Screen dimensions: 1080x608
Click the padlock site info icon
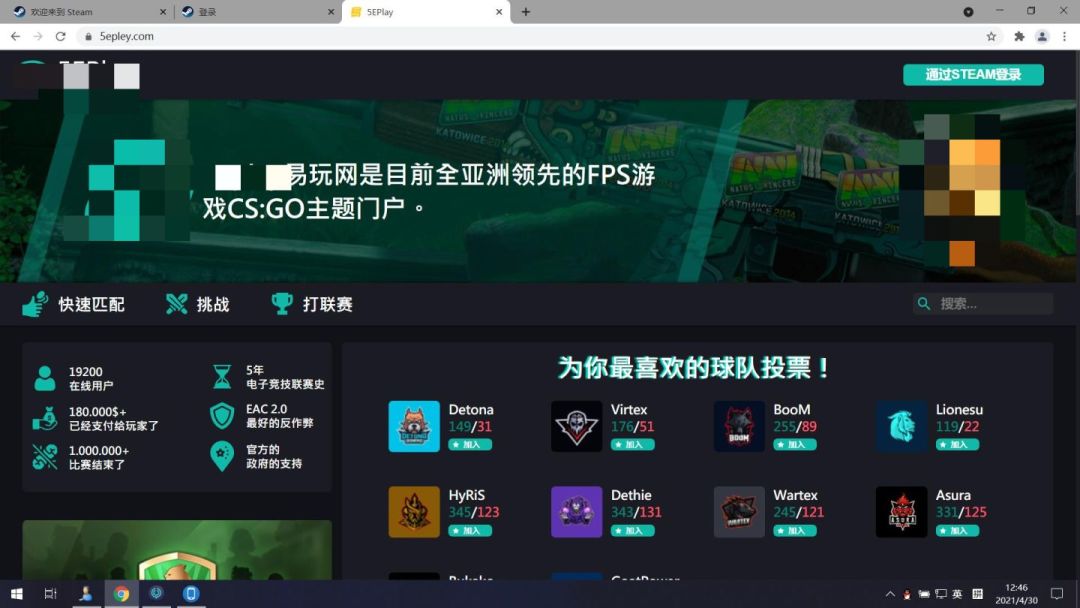[x=88, y=36]
